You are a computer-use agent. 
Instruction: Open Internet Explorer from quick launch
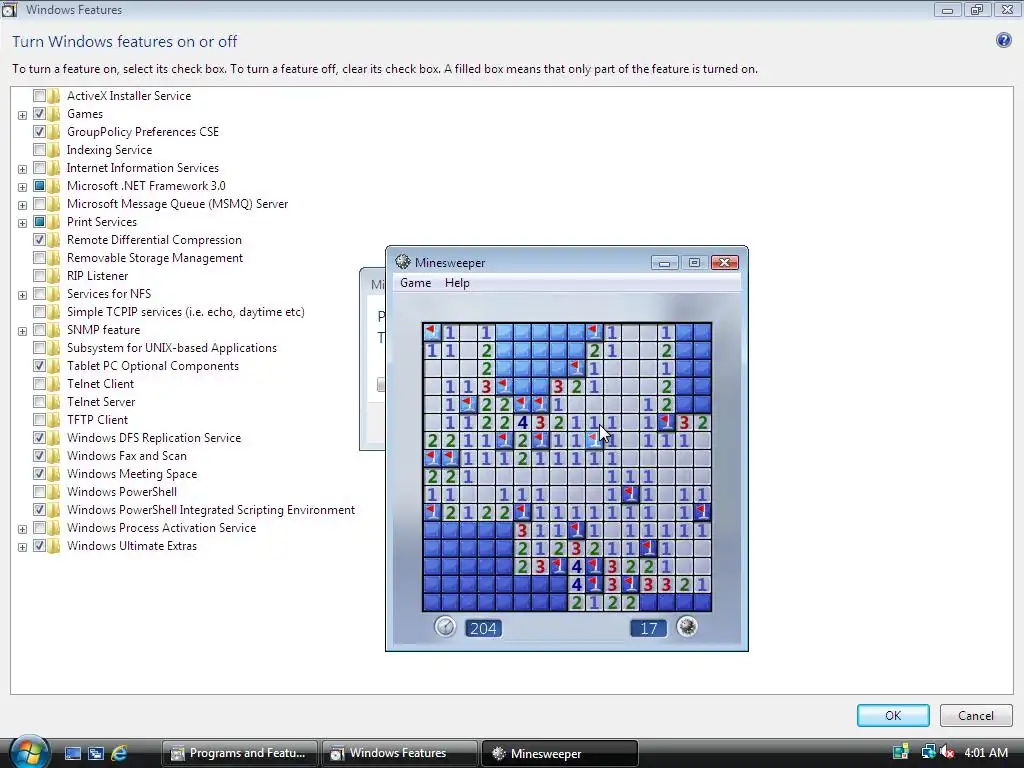[119, 753]
